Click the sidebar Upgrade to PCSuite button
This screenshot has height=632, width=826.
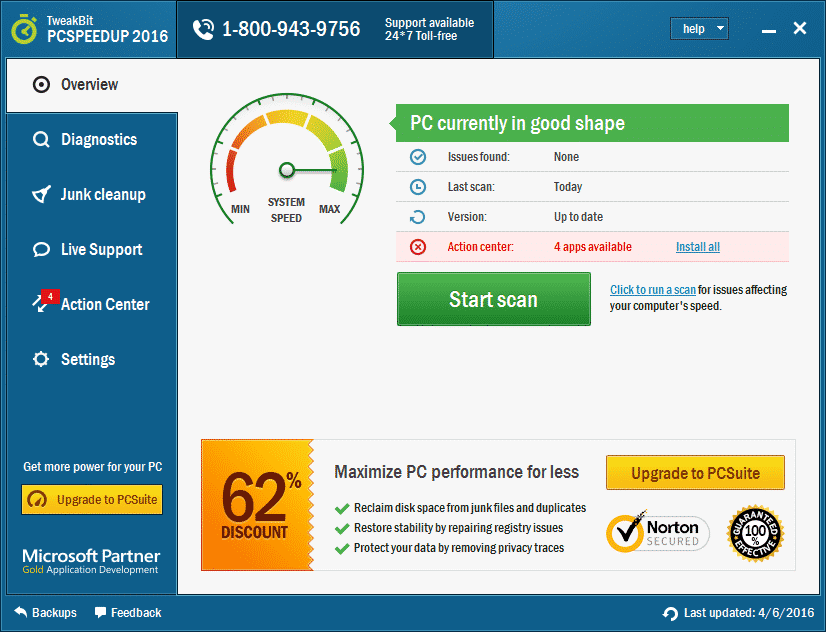pos(92,499)
